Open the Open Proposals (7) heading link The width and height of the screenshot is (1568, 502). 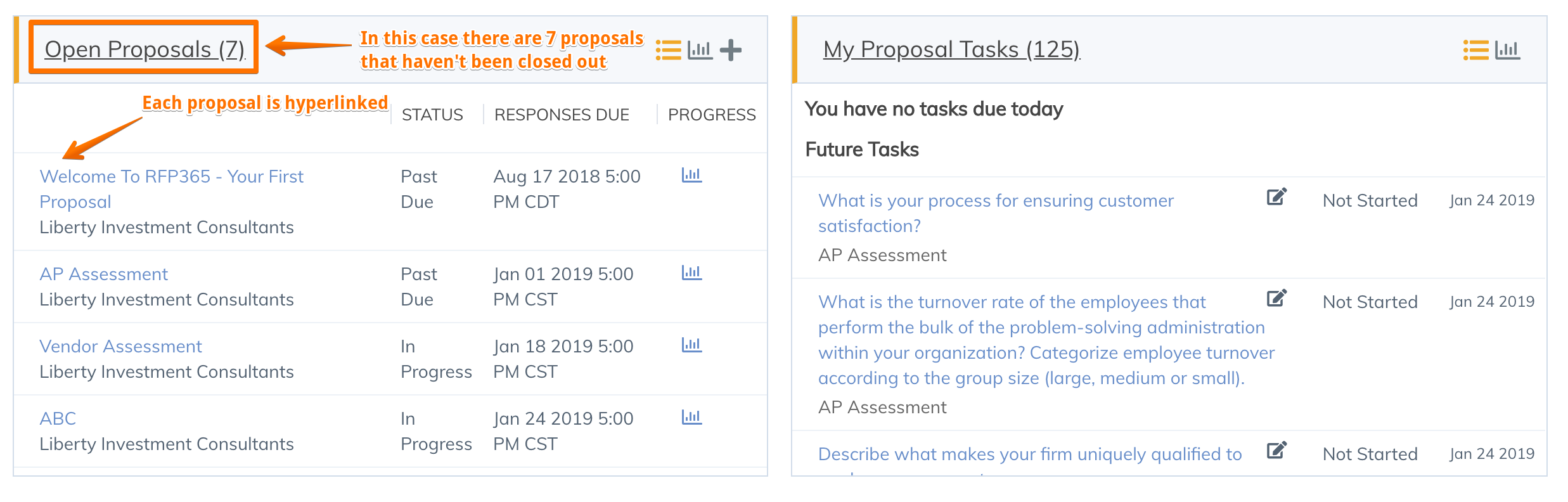point(145,49)
